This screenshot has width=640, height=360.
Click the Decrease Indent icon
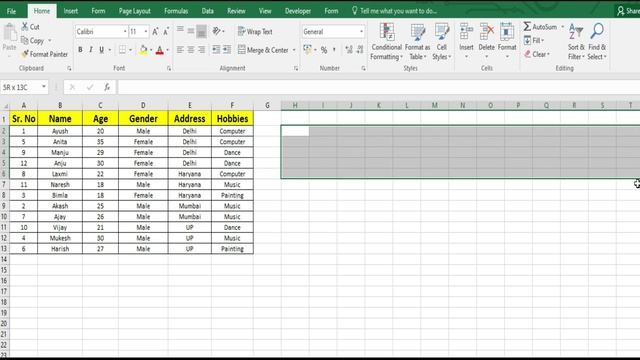pyautogui.click(x=216, y=50)
